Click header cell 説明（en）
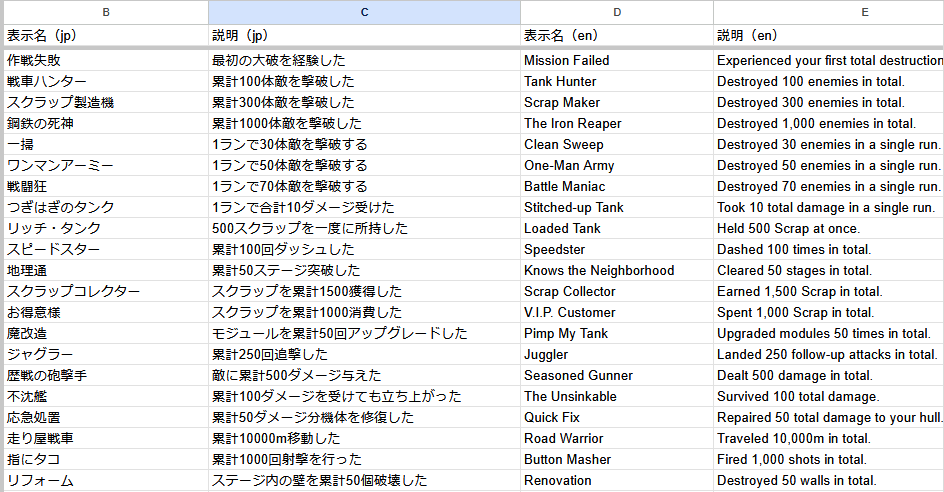944x492 pixels. tap(829, 36)
